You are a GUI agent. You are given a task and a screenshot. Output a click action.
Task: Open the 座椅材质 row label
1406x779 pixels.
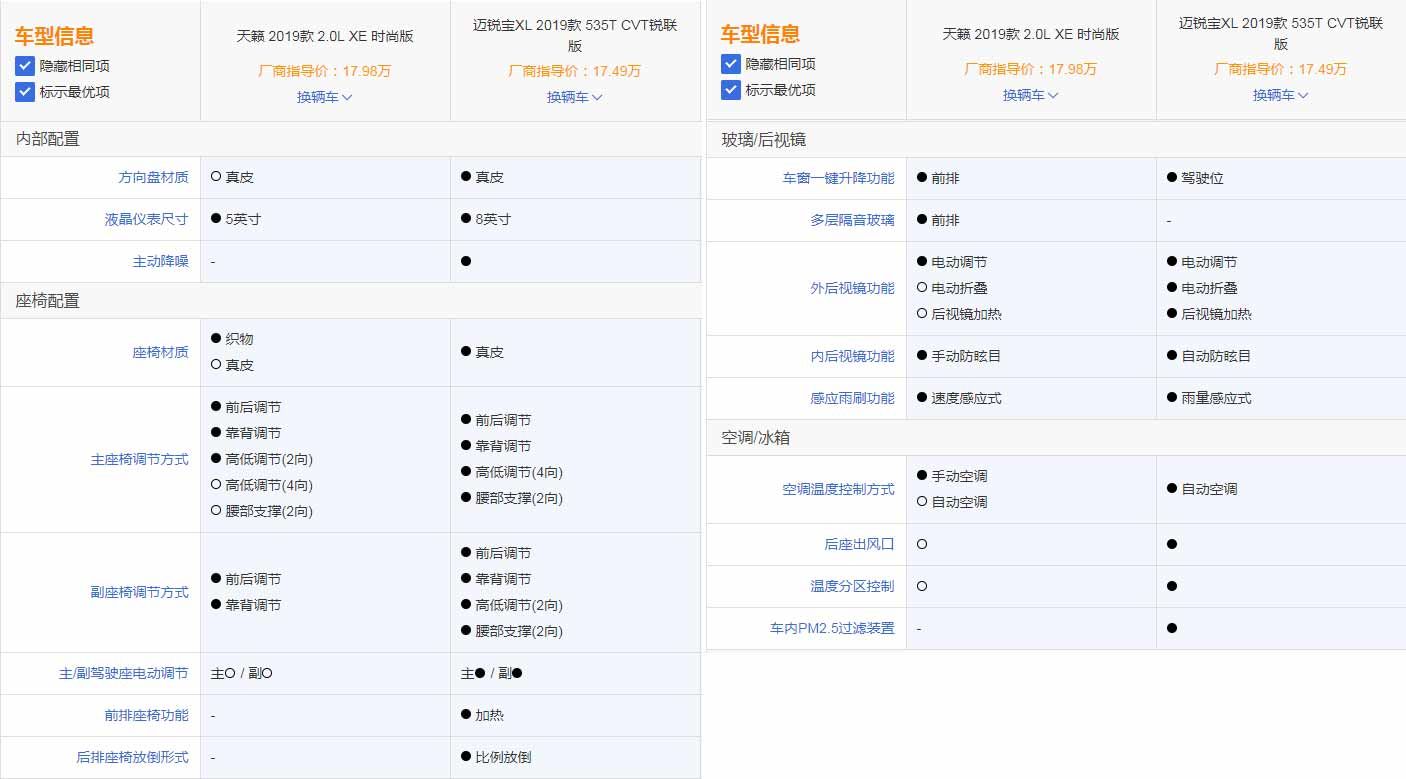pyautogui.click(x=160, y=352)
